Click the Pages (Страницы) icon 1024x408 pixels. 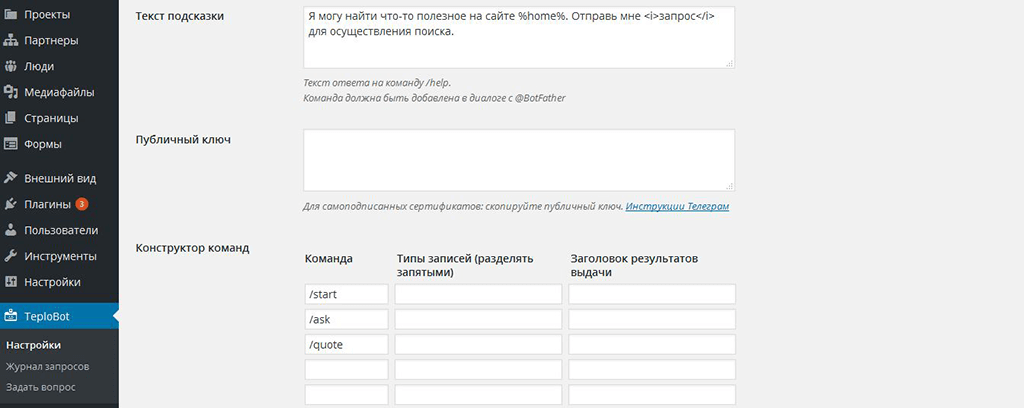[10, 119]
